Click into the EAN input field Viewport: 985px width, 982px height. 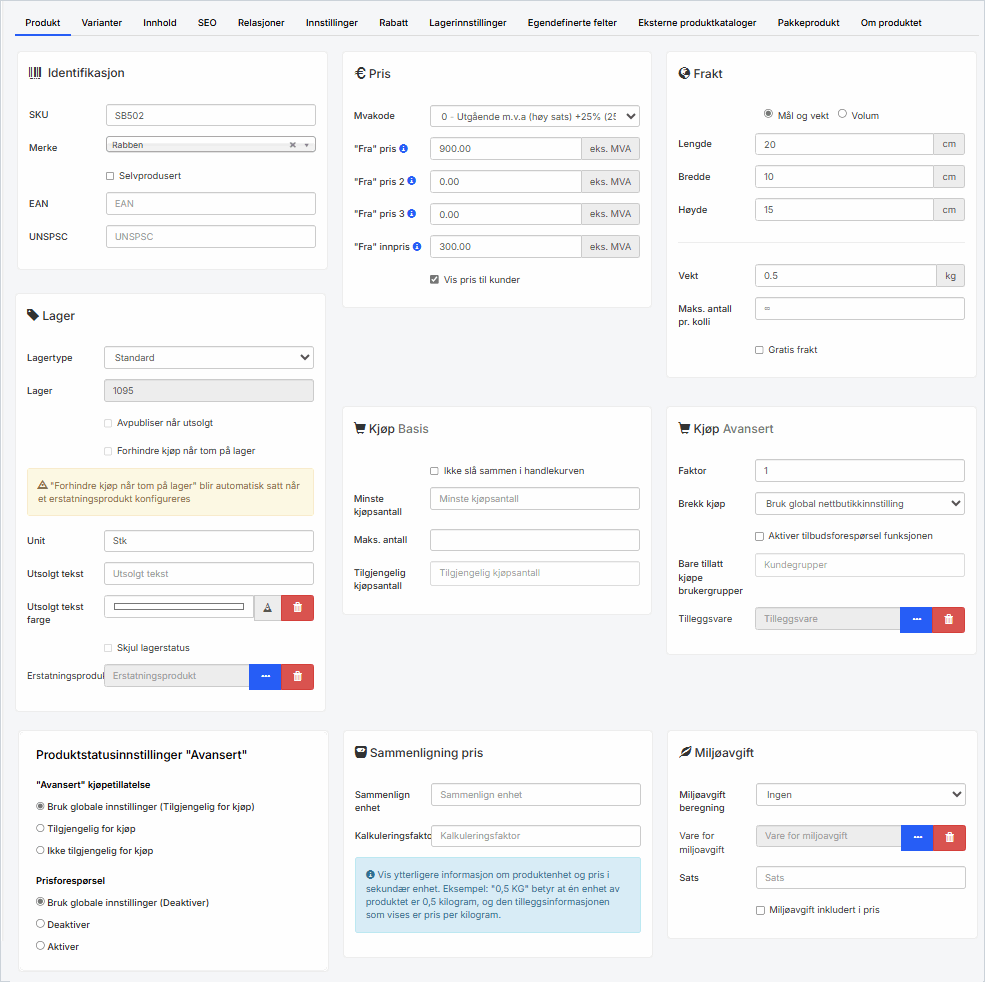pos(210,204)
